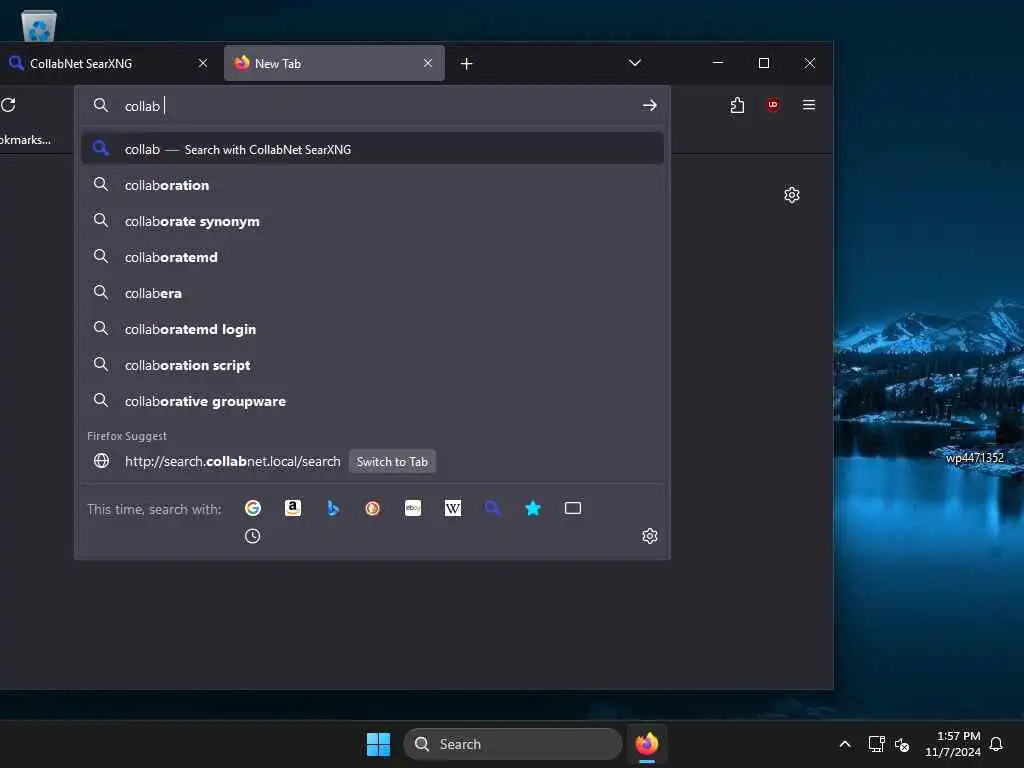Viewport: 1024px width, 768px height.
Task: Open the search.collabnet.local/search suggestion URL
Action: click(232, 462)
